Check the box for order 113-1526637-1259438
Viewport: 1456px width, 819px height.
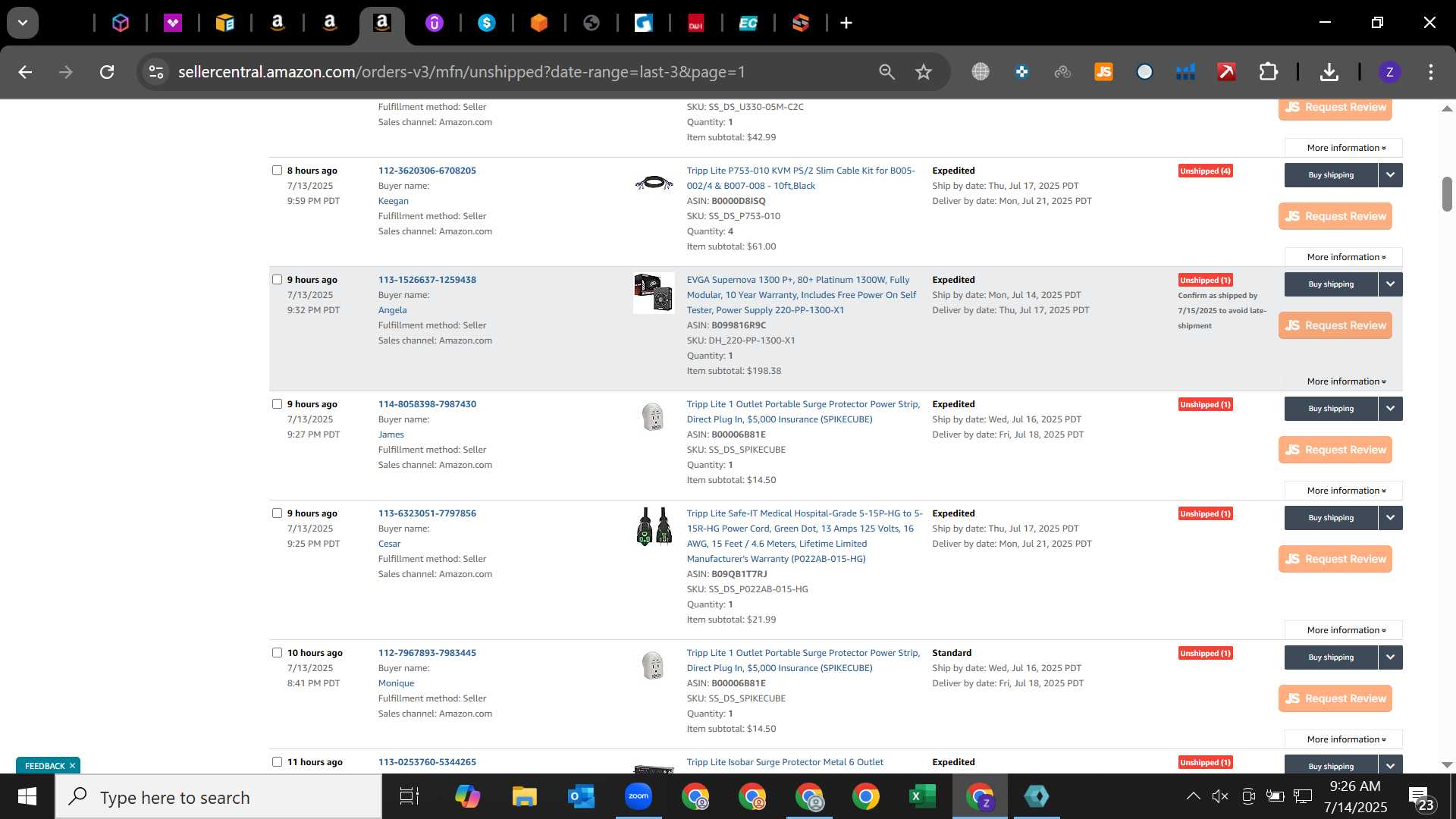coord(277,280)
